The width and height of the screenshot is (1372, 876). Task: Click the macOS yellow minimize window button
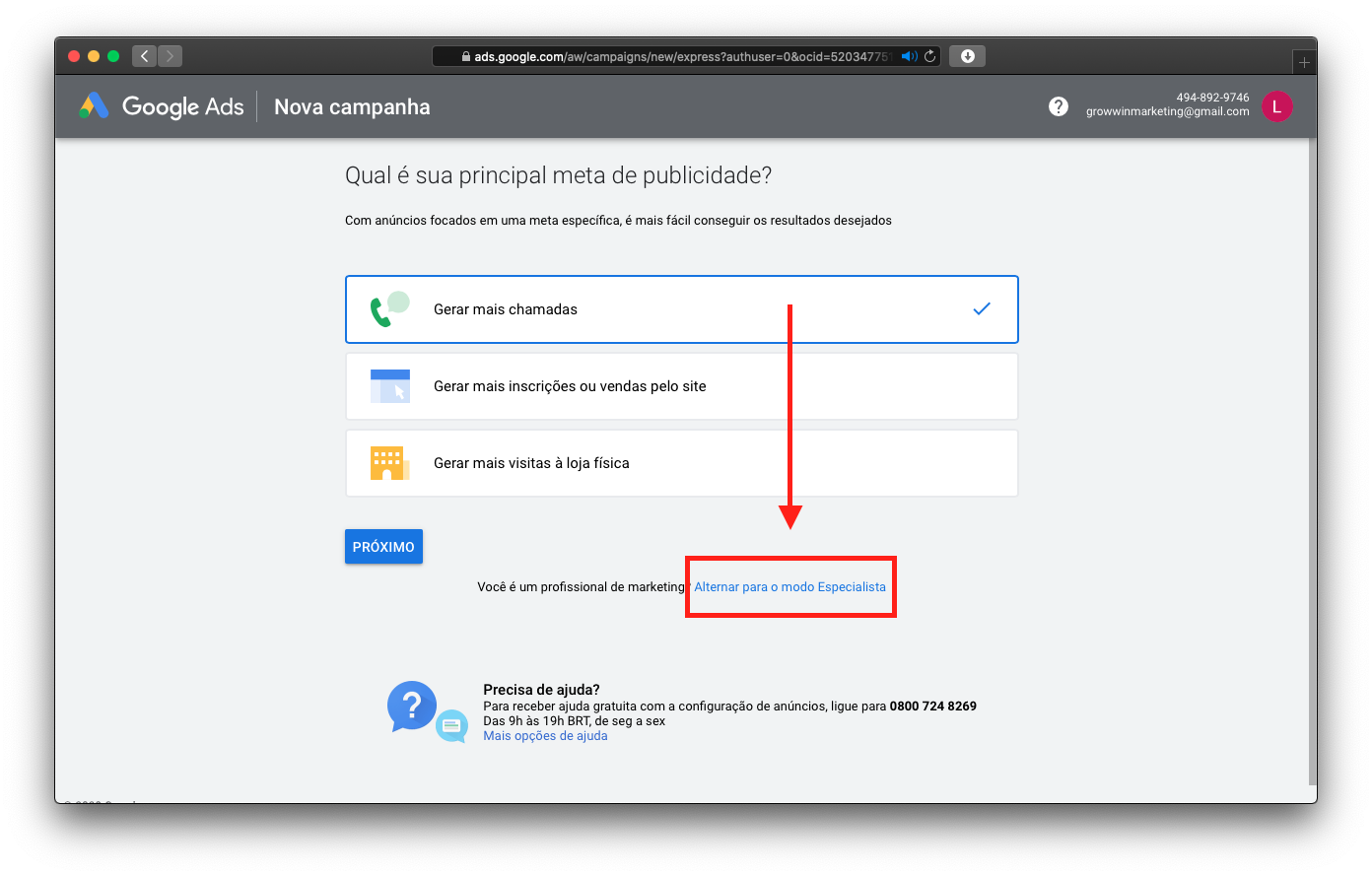(94, 56)
